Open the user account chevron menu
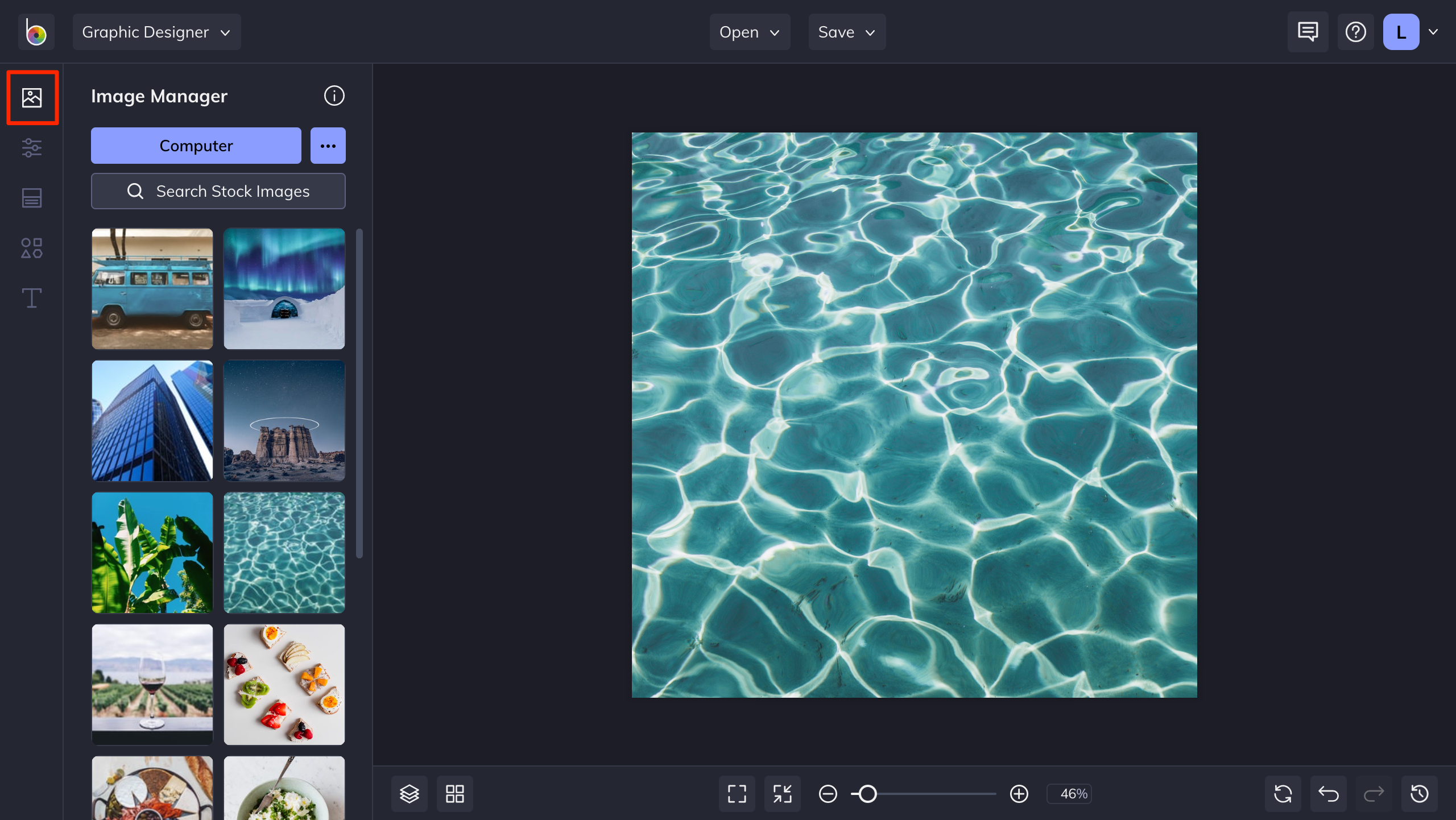This screenshot has height=820, width=1456. 1433,32
